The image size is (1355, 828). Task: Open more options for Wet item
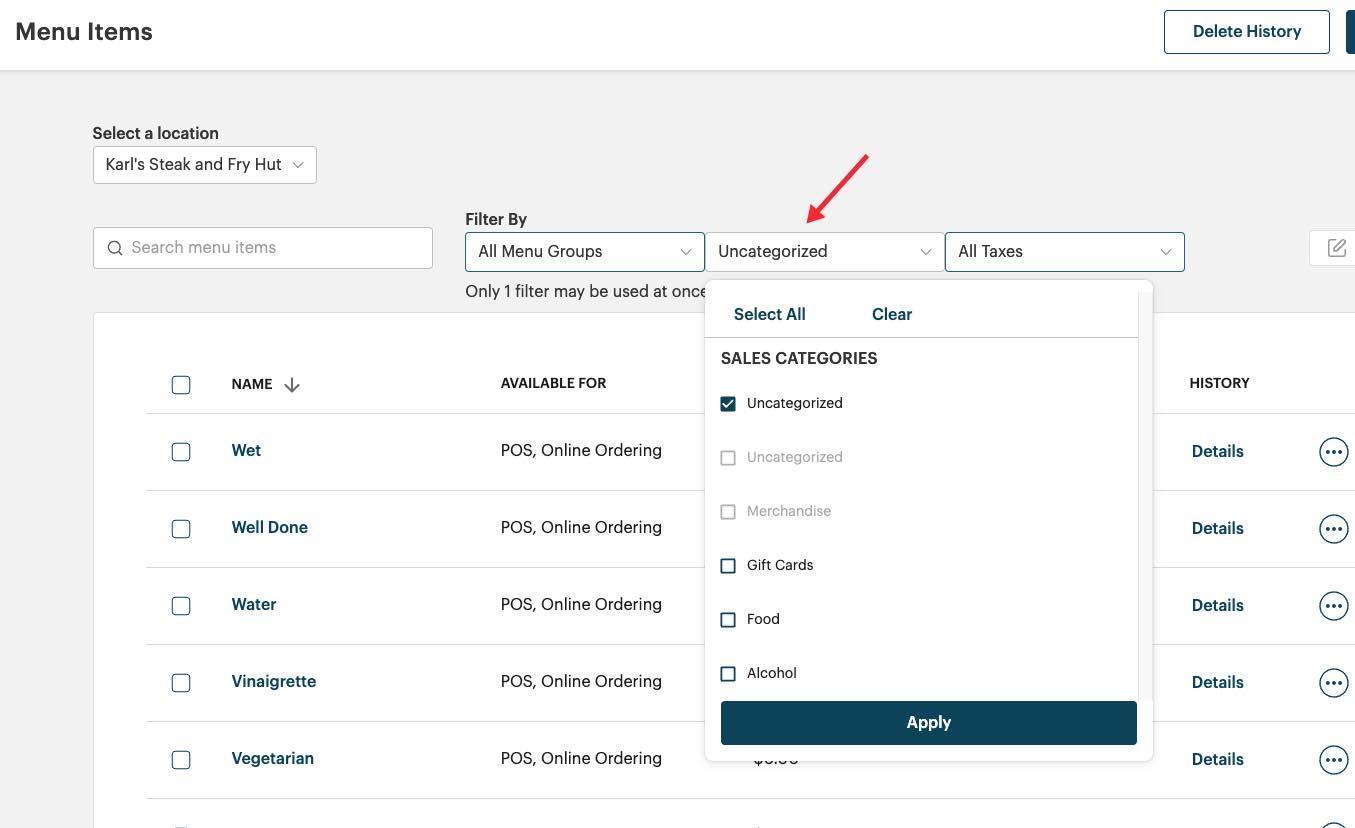click(1333, 452)
